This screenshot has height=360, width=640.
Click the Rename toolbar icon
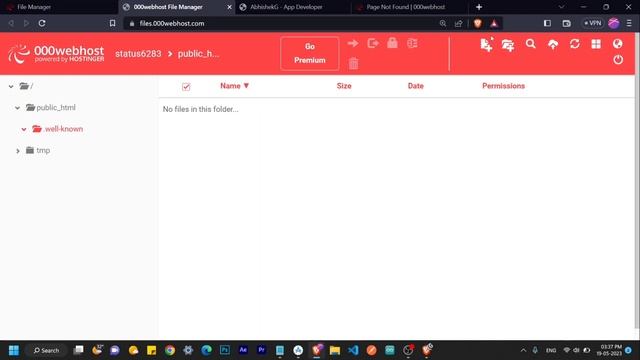(x=412, y=43)
